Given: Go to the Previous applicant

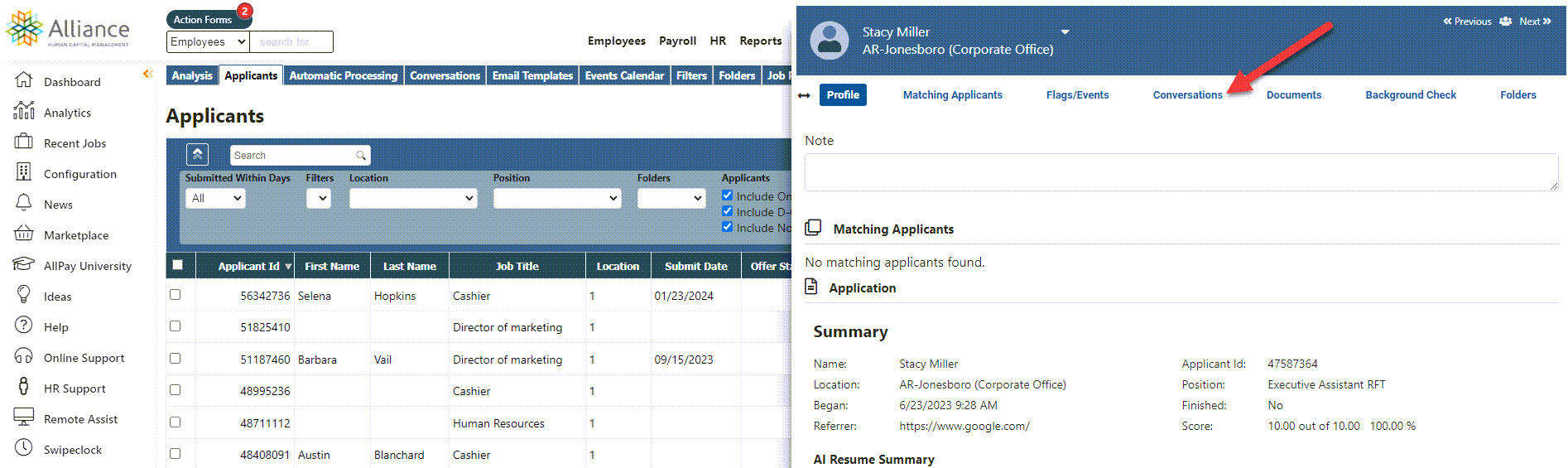Looking at the screenshot, I should point(1467,22).
